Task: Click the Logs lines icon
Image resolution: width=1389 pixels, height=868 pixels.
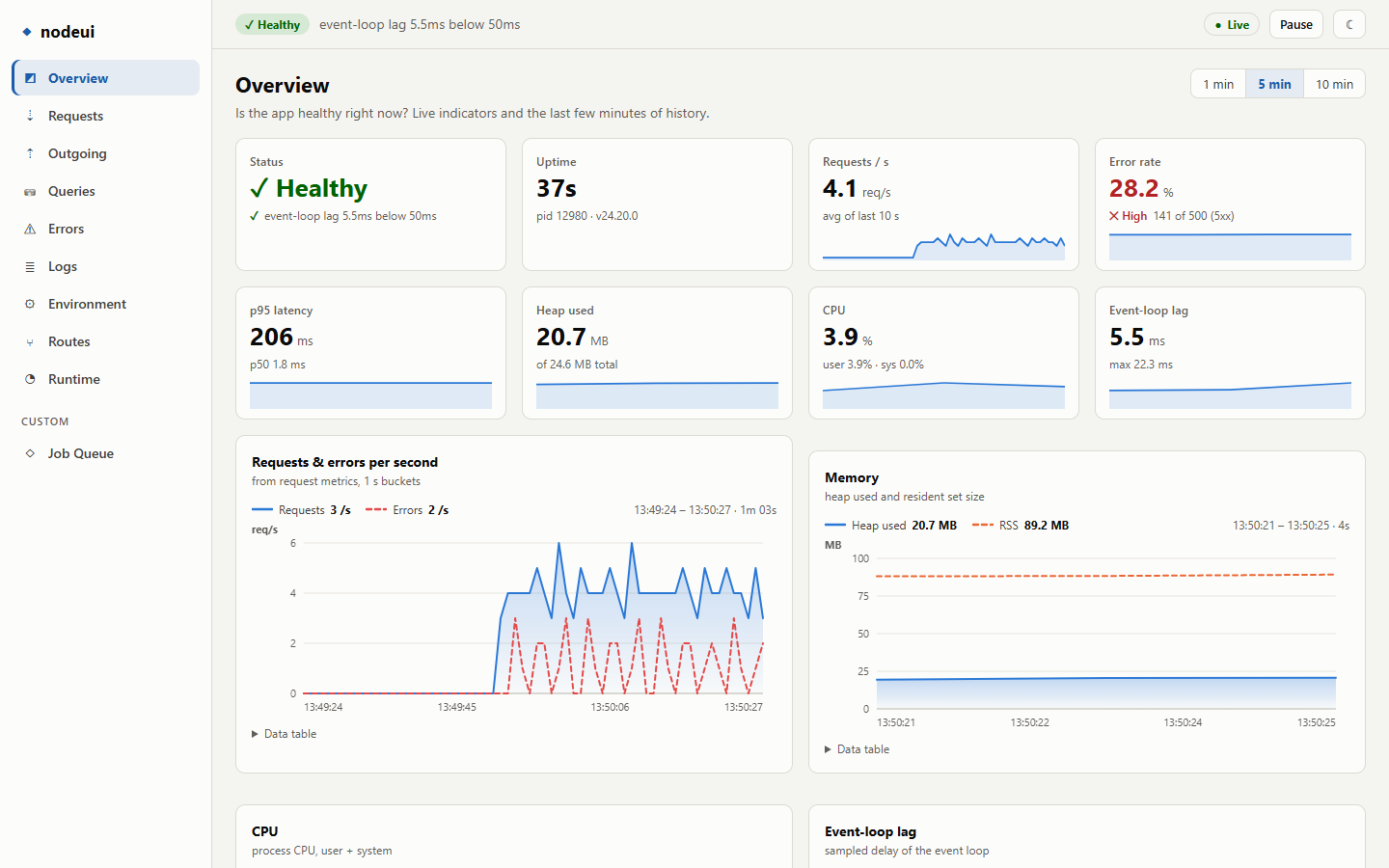Action: click(30, 266)
